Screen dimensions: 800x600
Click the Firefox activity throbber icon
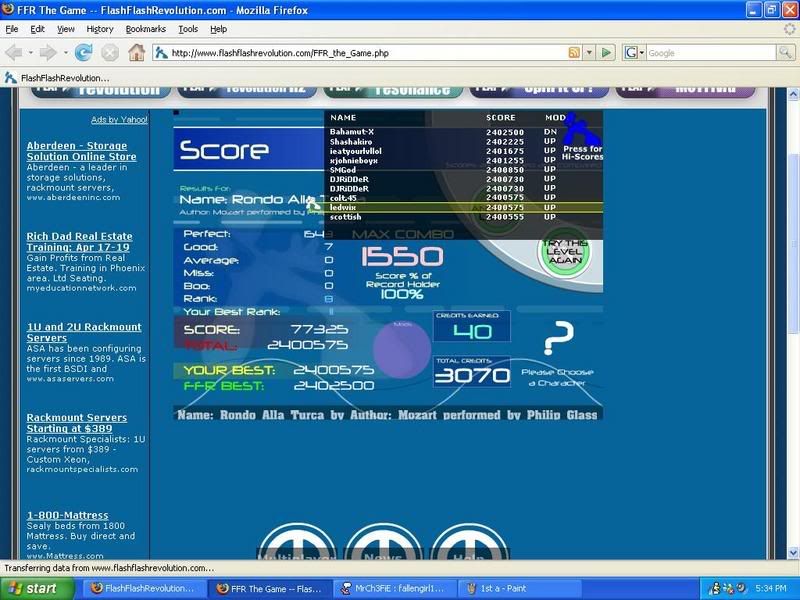point(789,29)
